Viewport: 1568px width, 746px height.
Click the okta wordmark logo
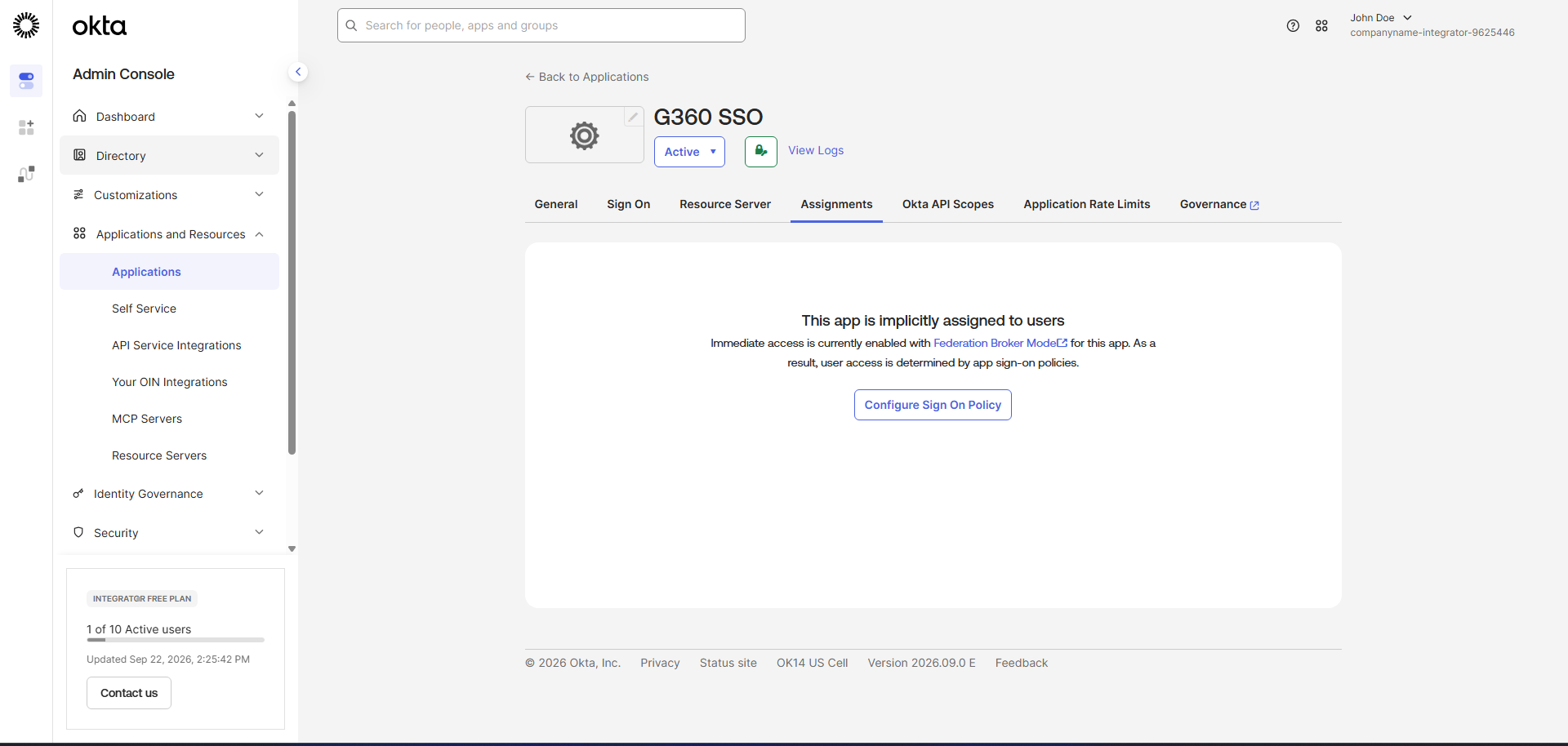[100, 26]
